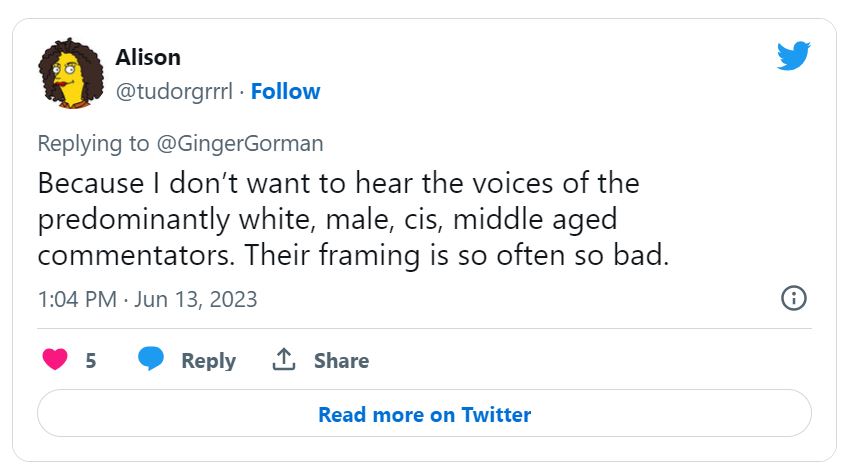Image resolution: width=848 pixels, height=474 pixels.
Task: Click the share upload arrow icon
Action: pos(283,360)
